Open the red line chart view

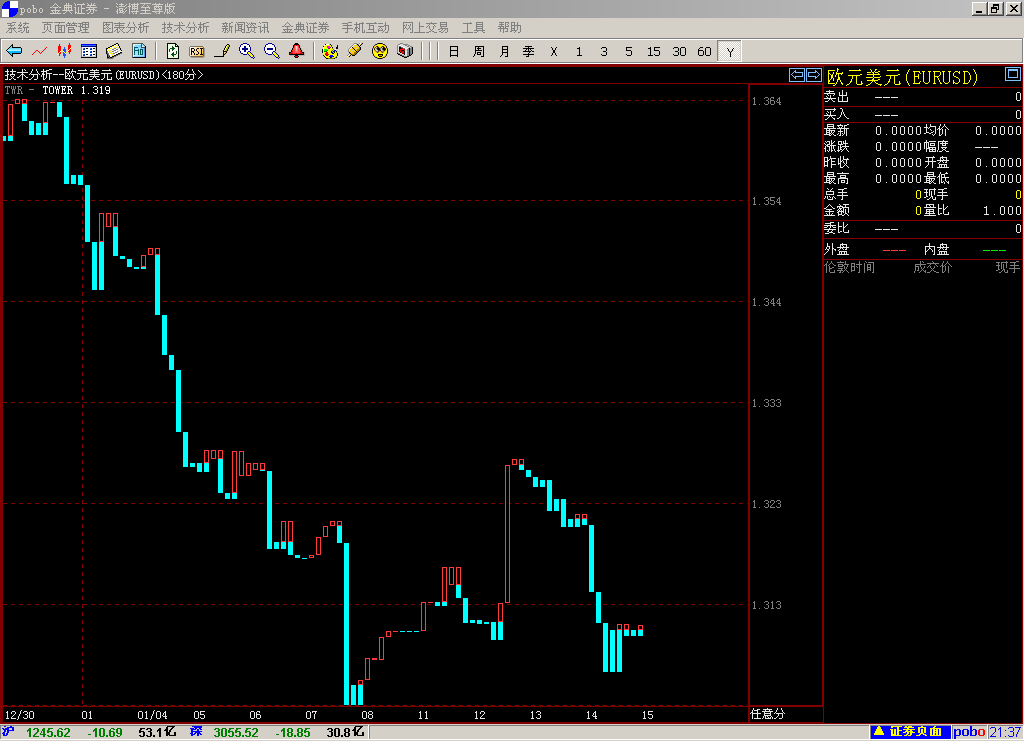39,51
